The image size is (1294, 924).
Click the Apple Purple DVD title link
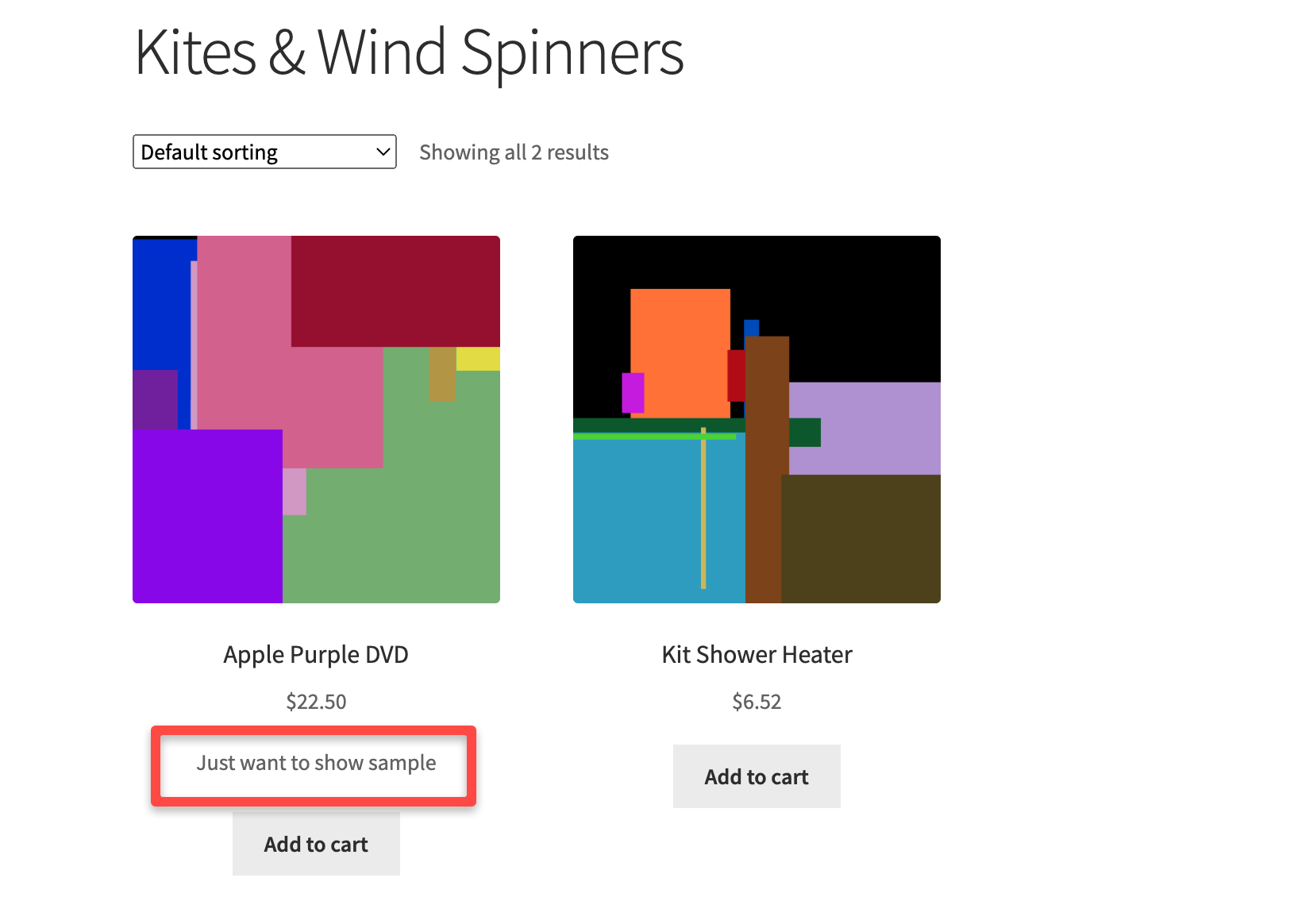click(x=316, y=655)
